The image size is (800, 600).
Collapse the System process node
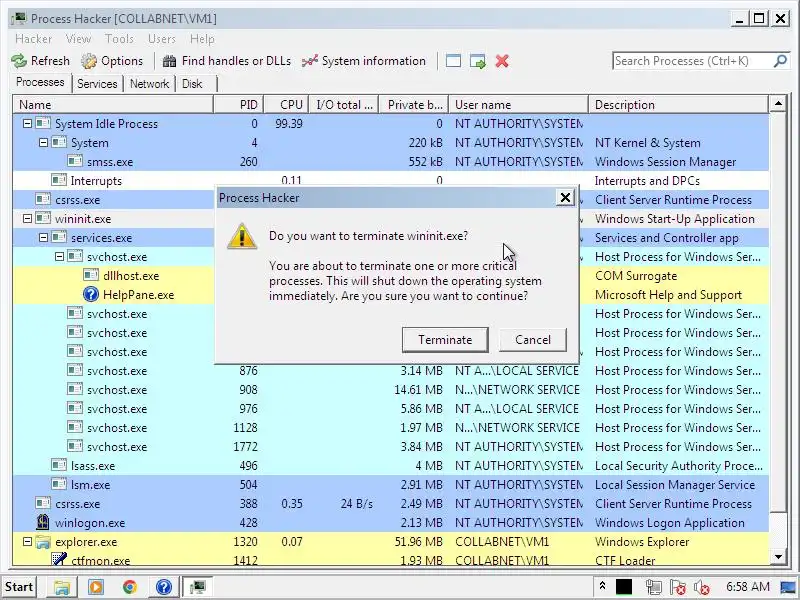(44, 143)
